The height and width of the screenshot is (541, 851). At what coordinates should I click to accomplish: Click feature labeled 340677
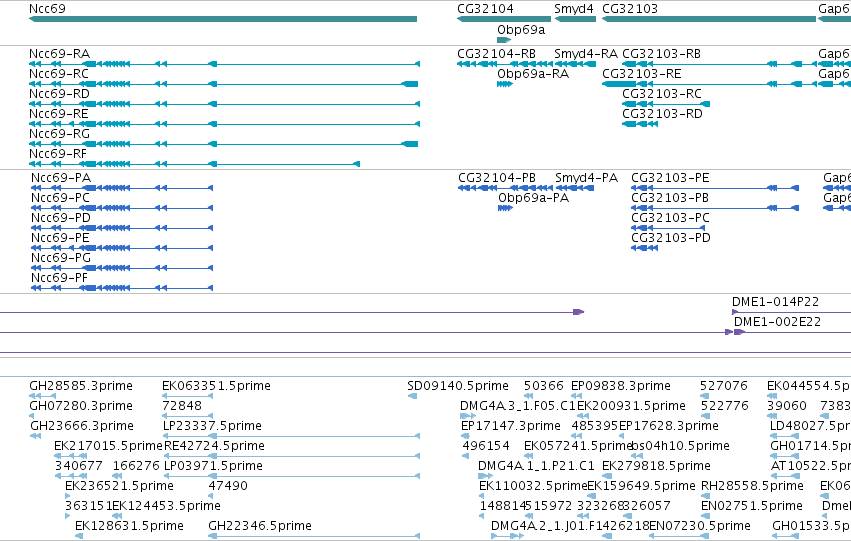pos(79,466)
